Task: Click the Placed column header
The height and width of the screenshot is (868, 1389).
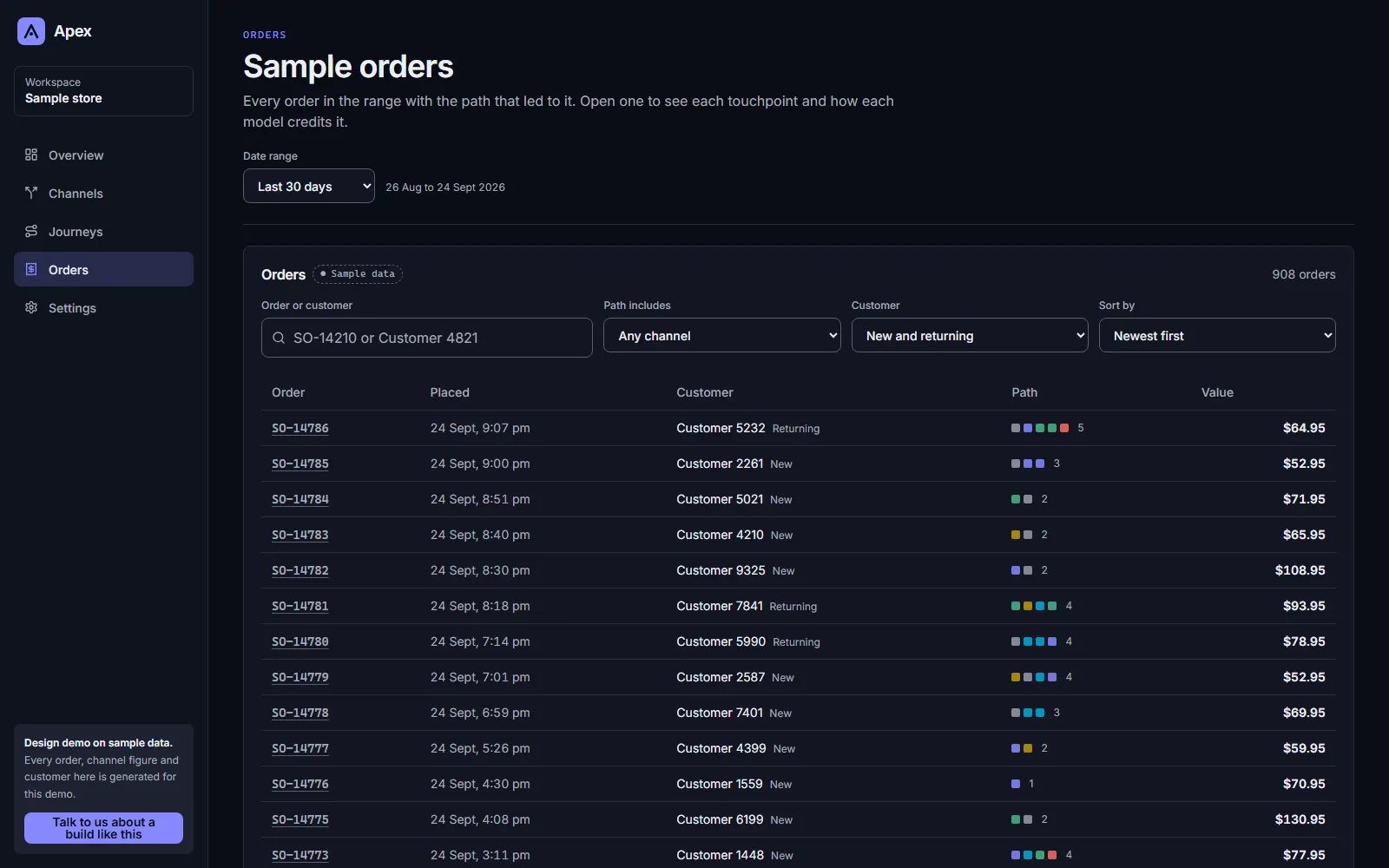Action: (450, 392)
